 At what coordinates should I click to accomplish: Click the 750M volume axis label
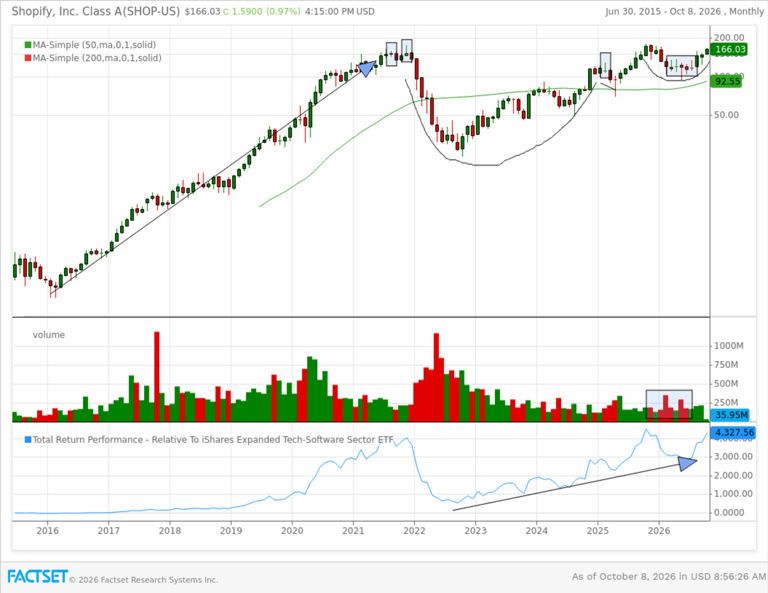[726, 365]
